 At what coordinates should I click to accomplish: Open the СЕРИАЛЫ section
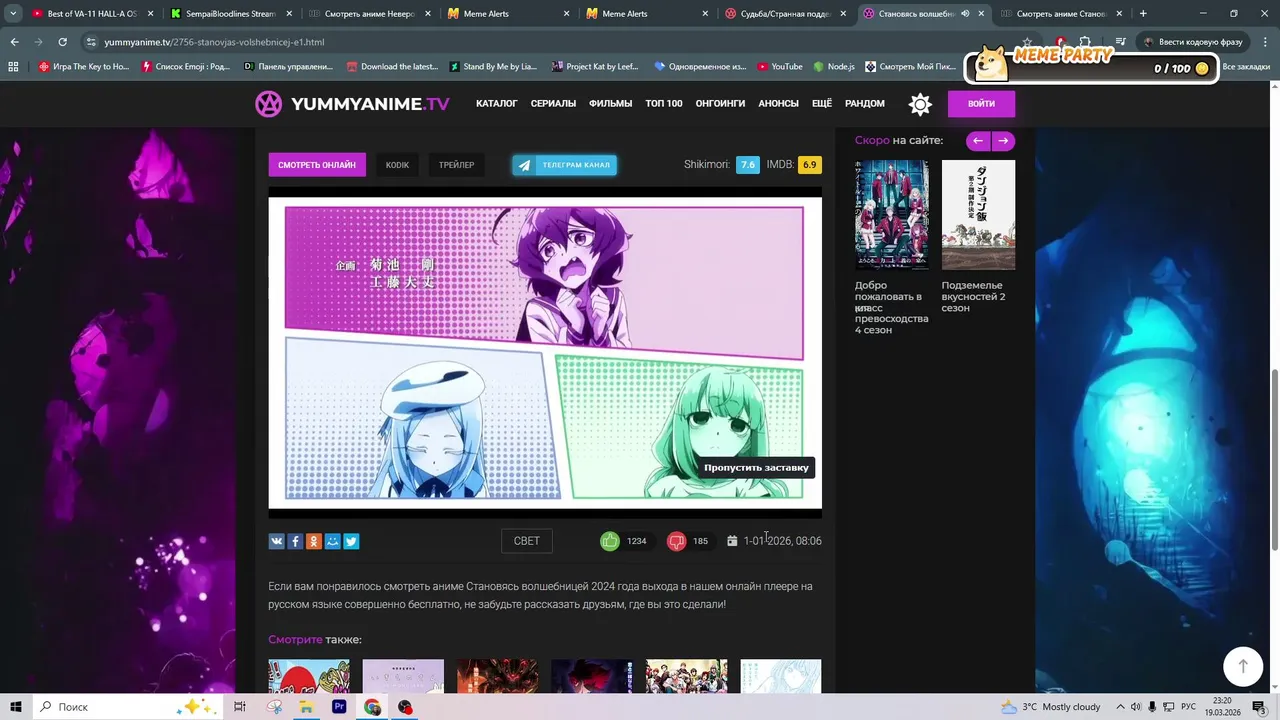pyautogui.click(x=553, y=104)
